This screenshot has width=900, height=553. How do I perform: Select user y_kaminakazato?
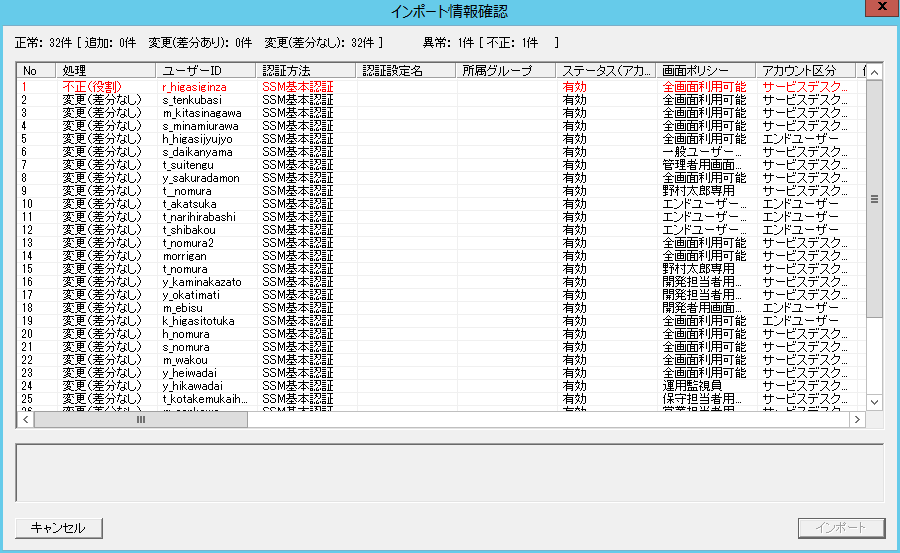202,282
